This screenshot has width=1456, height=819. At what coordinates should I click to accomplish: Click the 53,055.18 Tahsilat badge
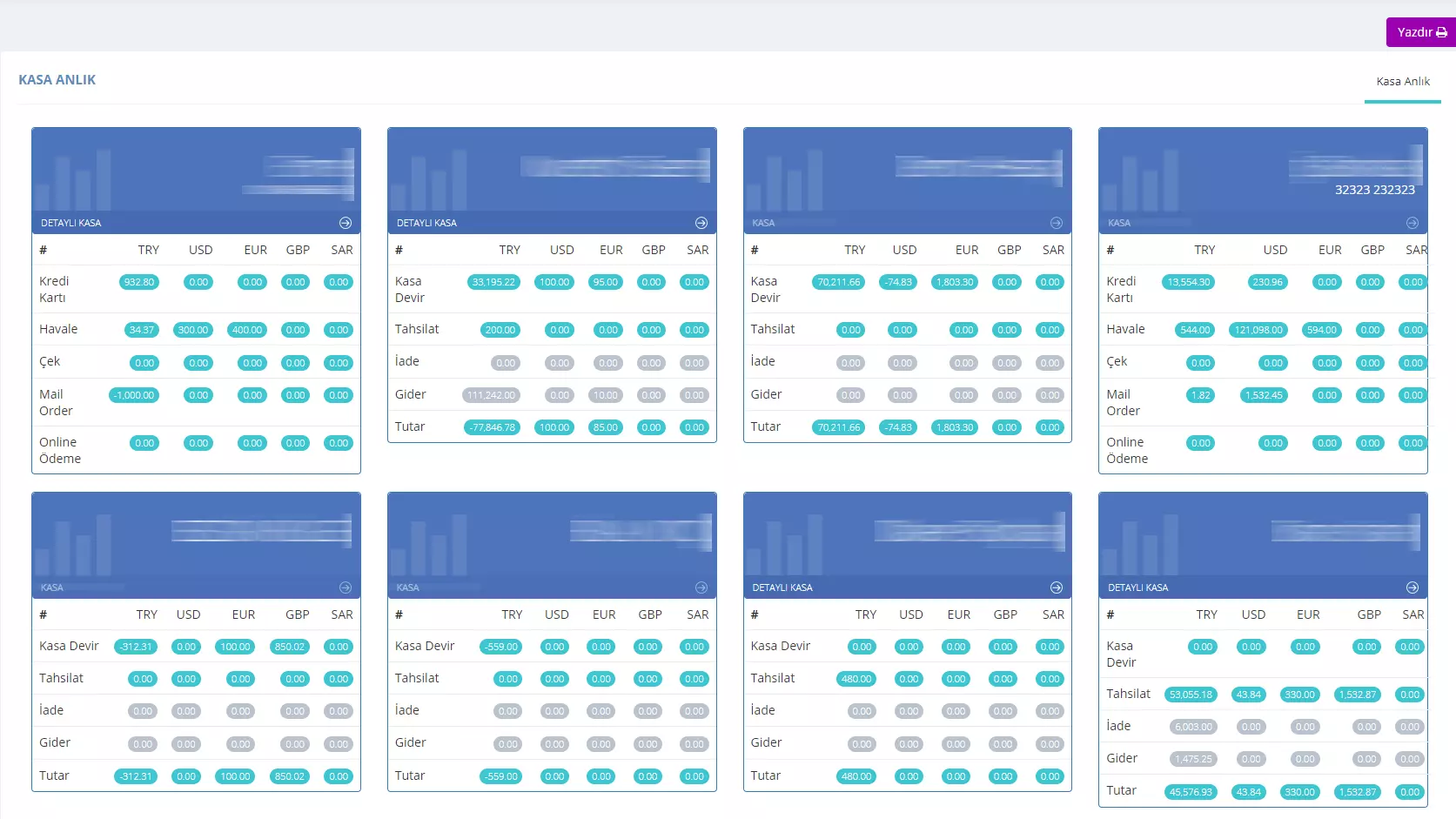click(x=1191, y=695)
